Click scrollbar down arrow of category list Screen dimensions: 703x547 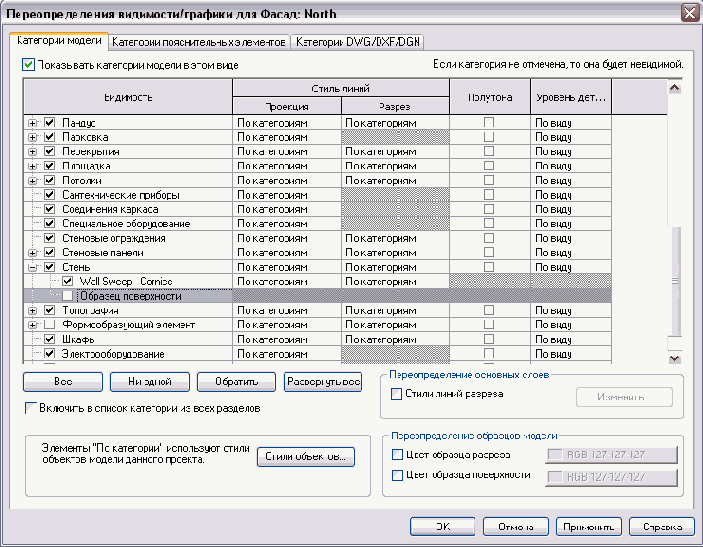(675, 358)
